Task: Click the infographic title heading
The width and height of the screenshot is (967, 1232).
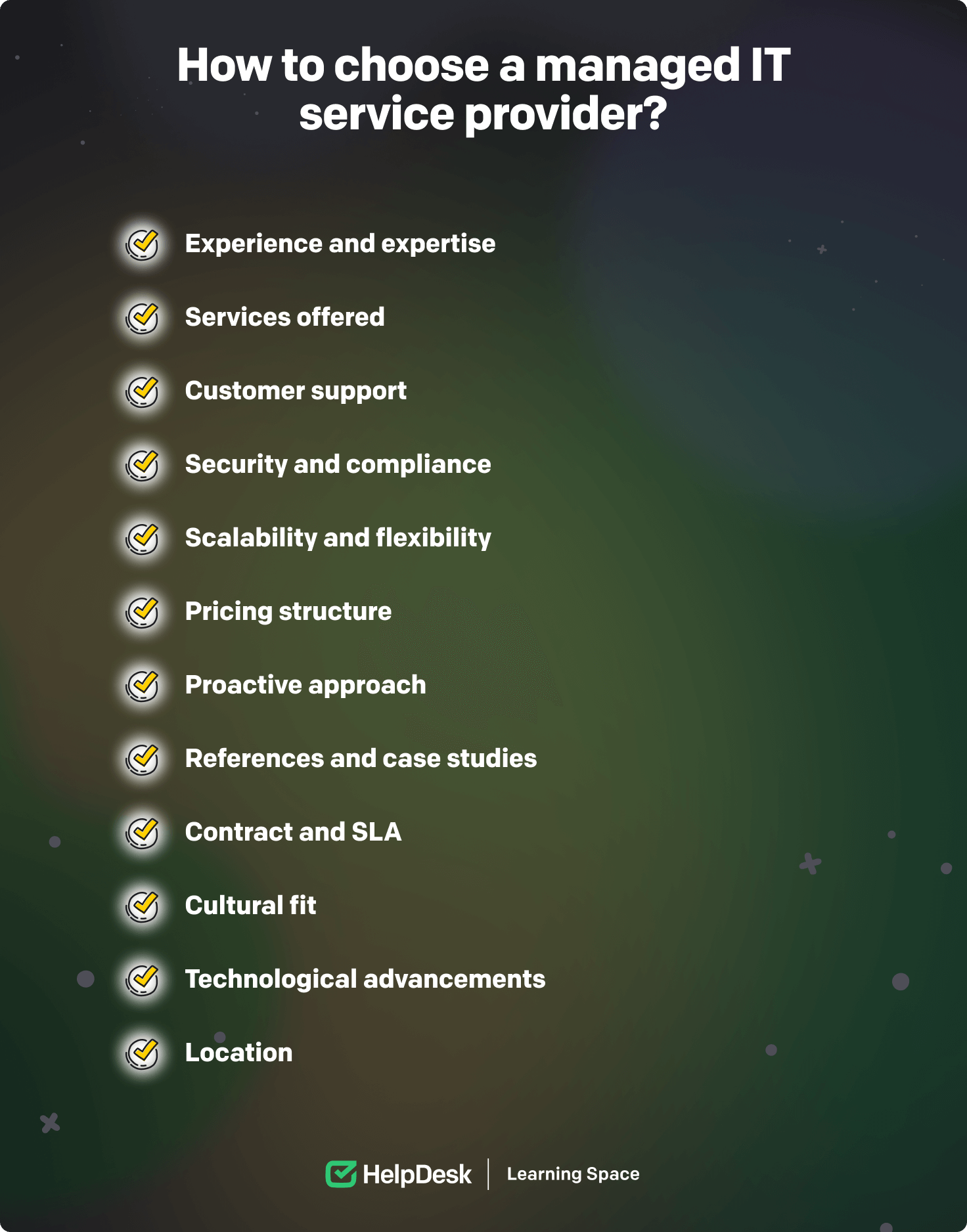Action: [483, 89]
